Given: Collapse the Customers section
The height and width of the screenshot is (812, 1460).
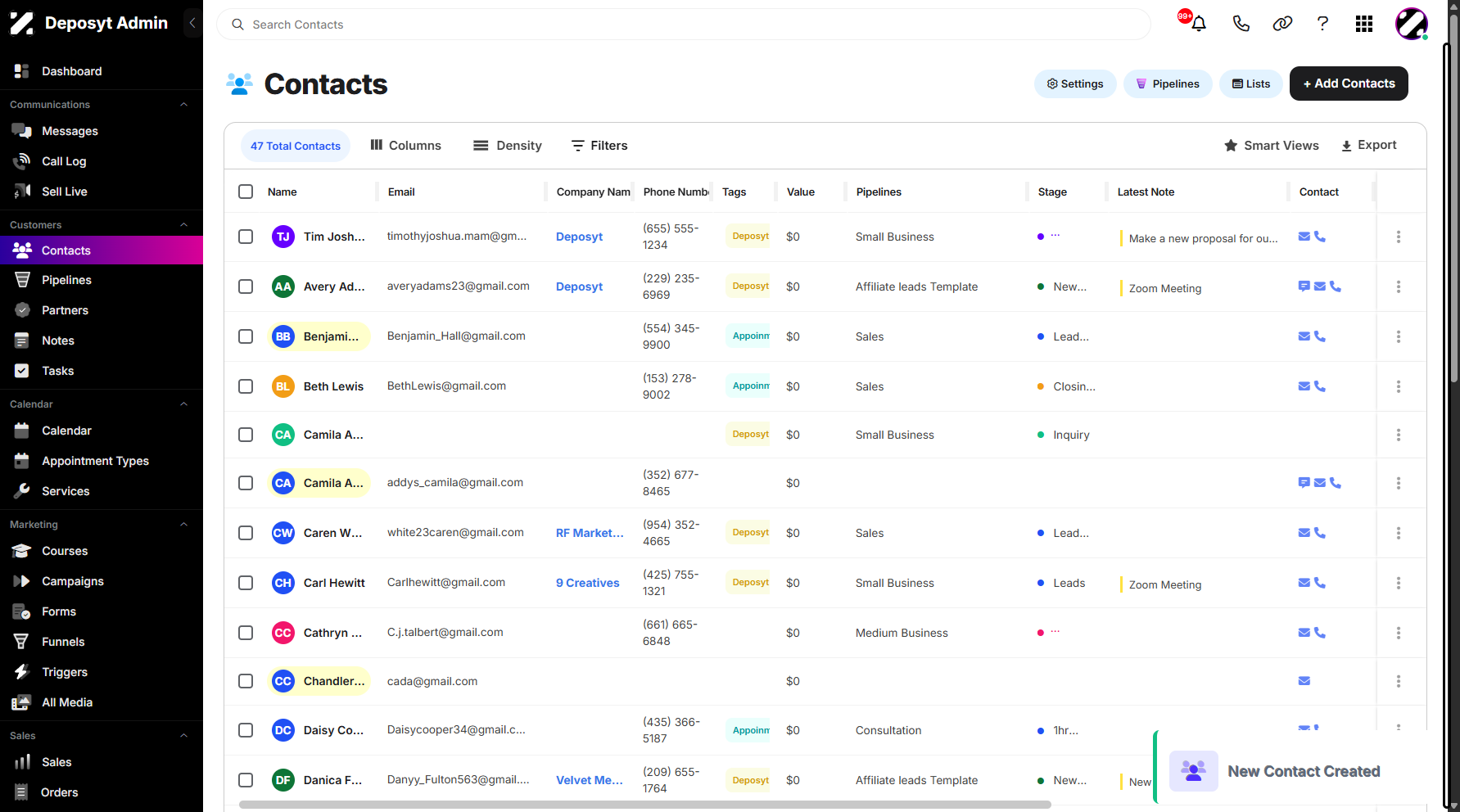Looking at the screenshot, I should point(184,225).
